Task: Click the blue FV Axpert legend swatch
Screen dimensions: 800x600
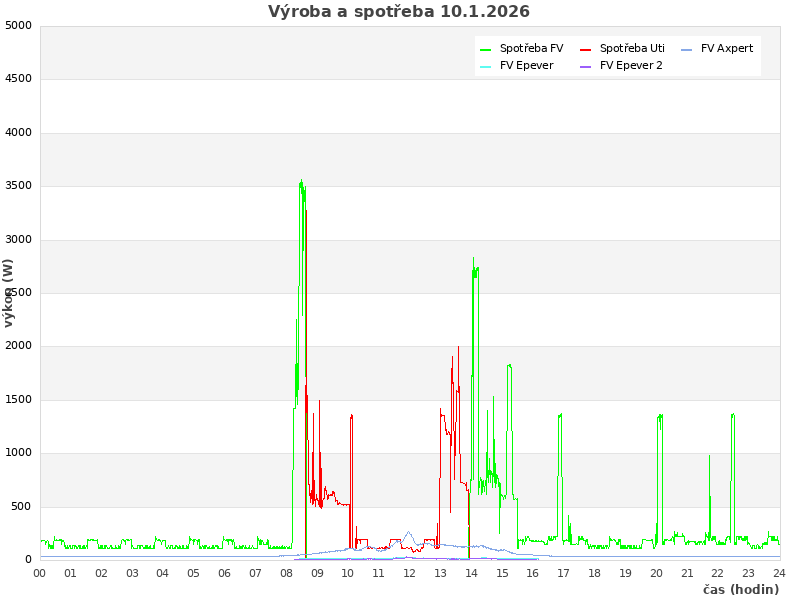Action: pos(687,49)
